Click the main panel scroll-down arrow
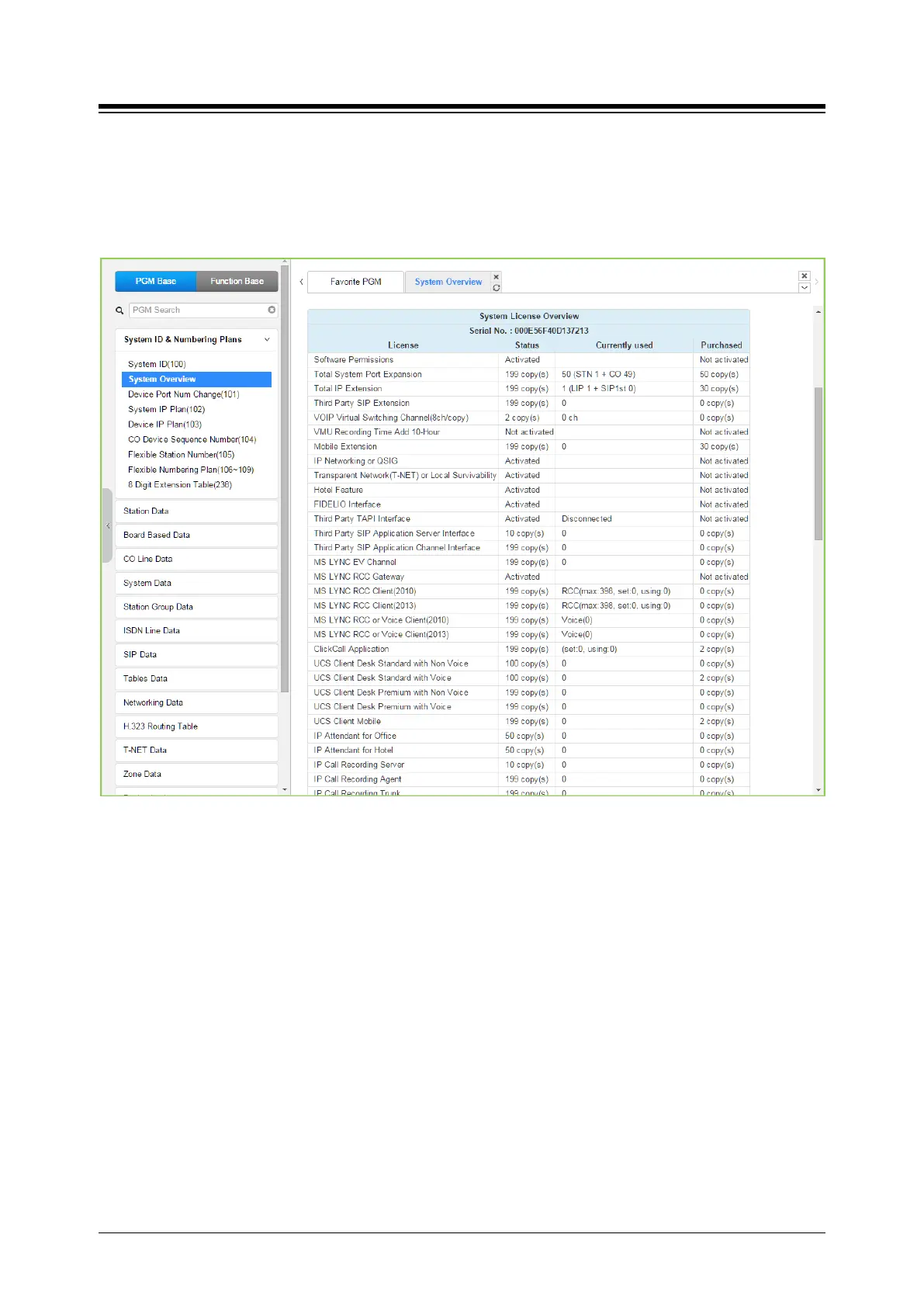 tap(818, 790)
